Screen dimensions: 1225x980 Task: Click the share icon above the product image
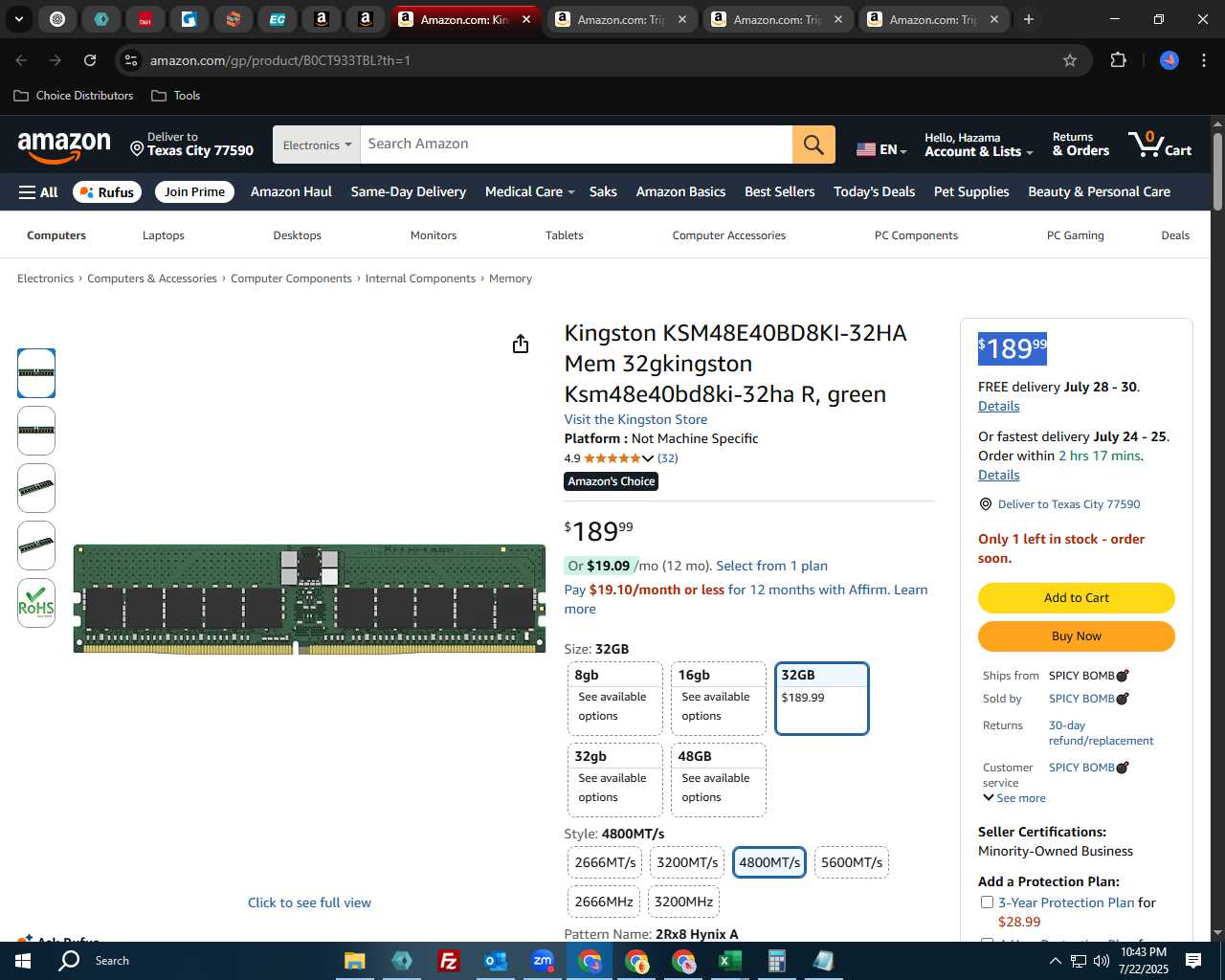point(520,344)
